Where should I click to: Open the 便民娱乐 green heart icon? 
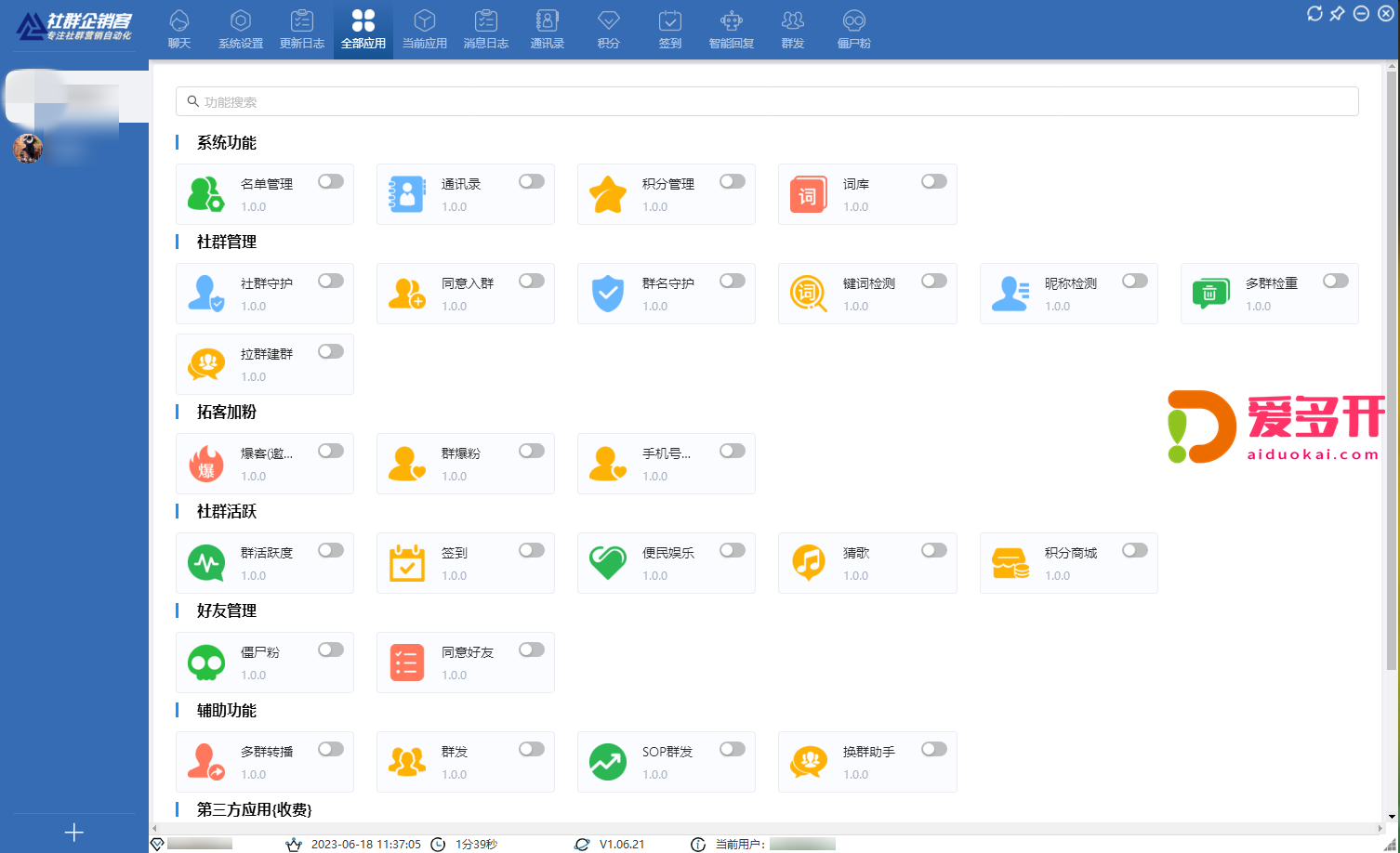coord(608,563)
